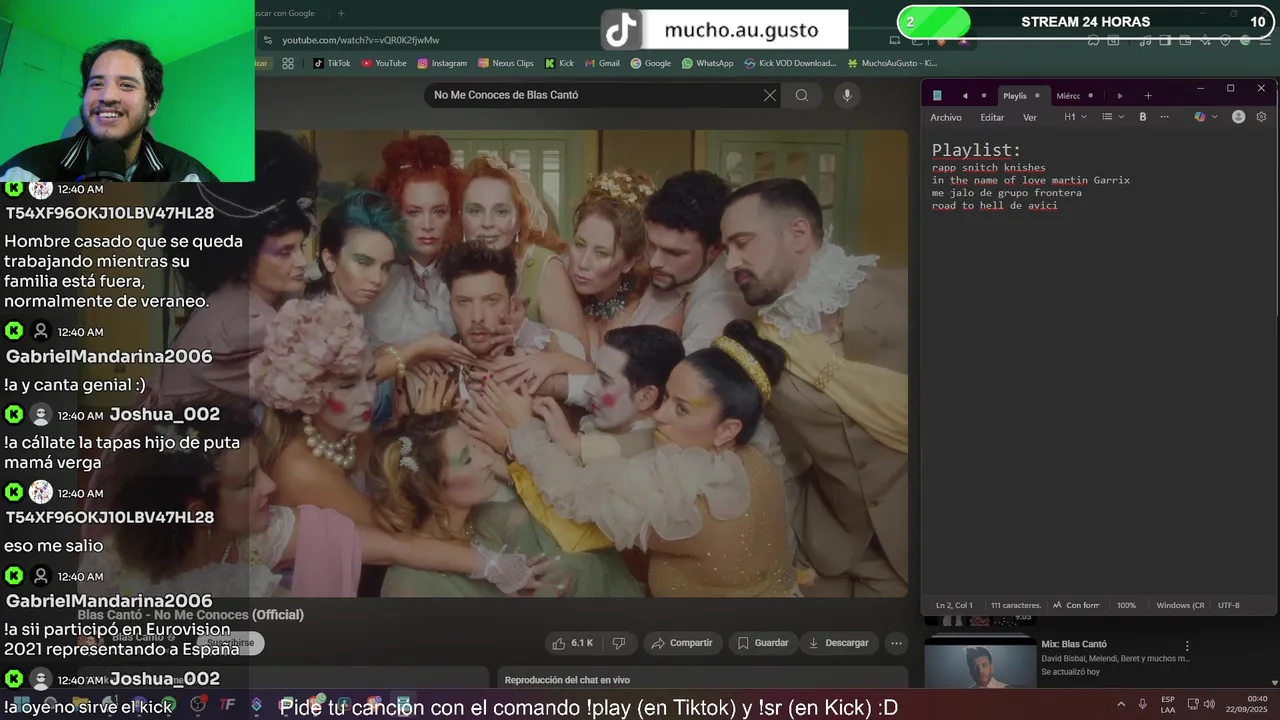Click the Guardar save button
The width and height of the screenshot is (1280, 720).
click(x=762, y=643)
